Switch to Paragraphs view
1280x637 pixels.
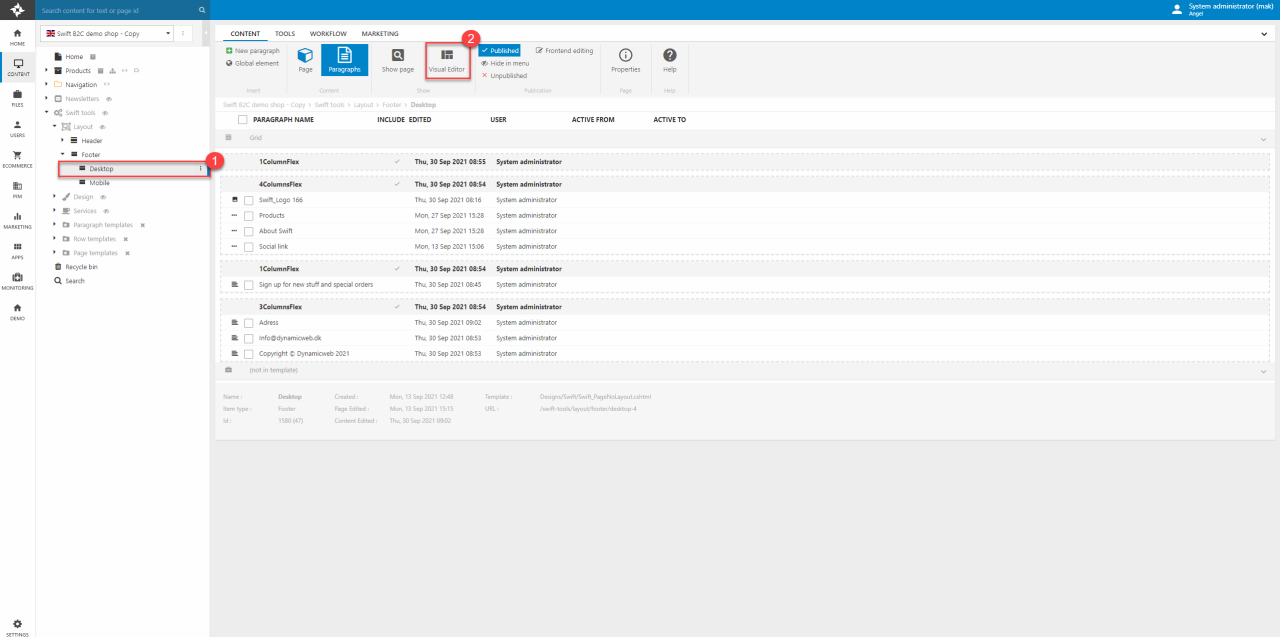click(344, 57)
